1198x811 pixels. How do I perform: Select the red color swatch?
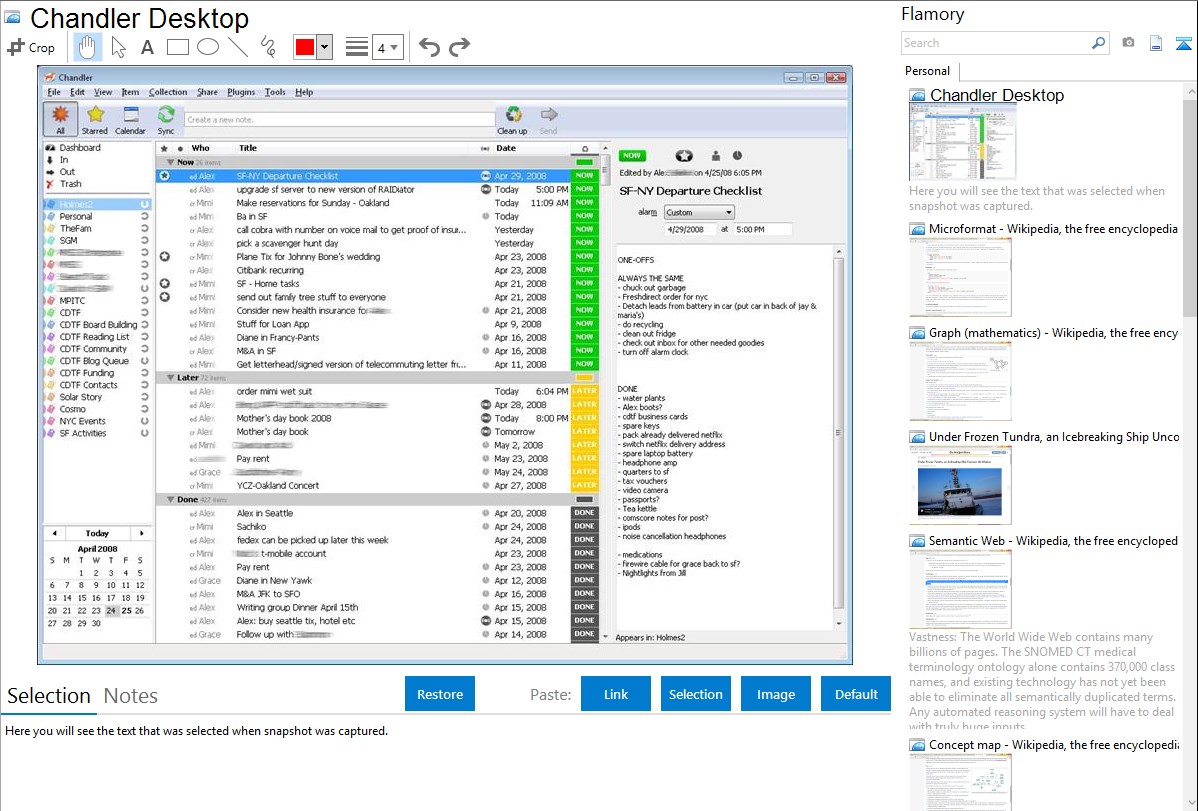click(305, 47)
